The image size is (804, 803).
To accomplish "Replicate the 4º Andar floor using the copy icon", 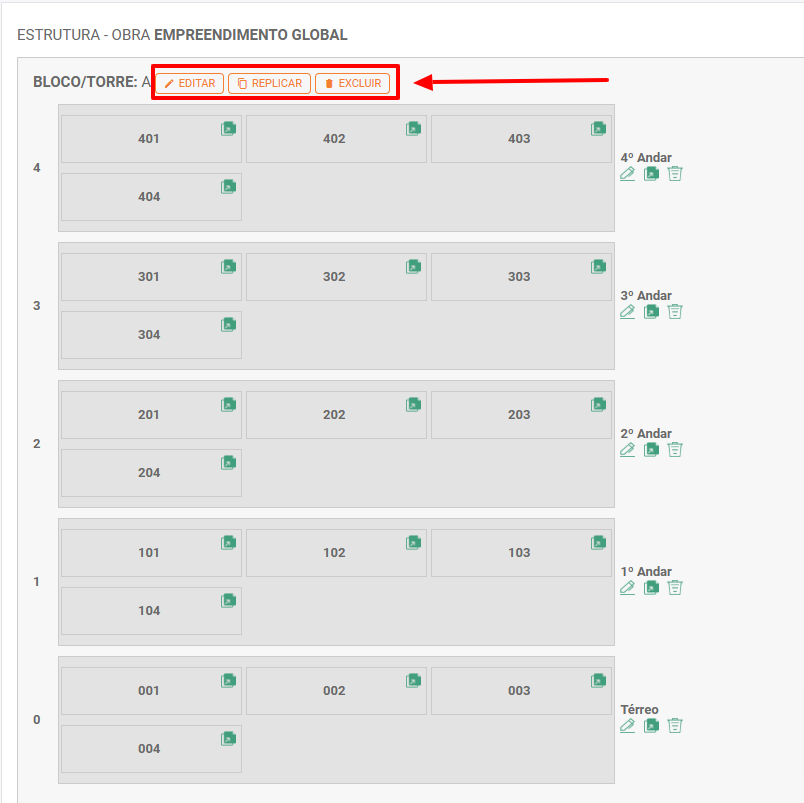I will point(651,173).
